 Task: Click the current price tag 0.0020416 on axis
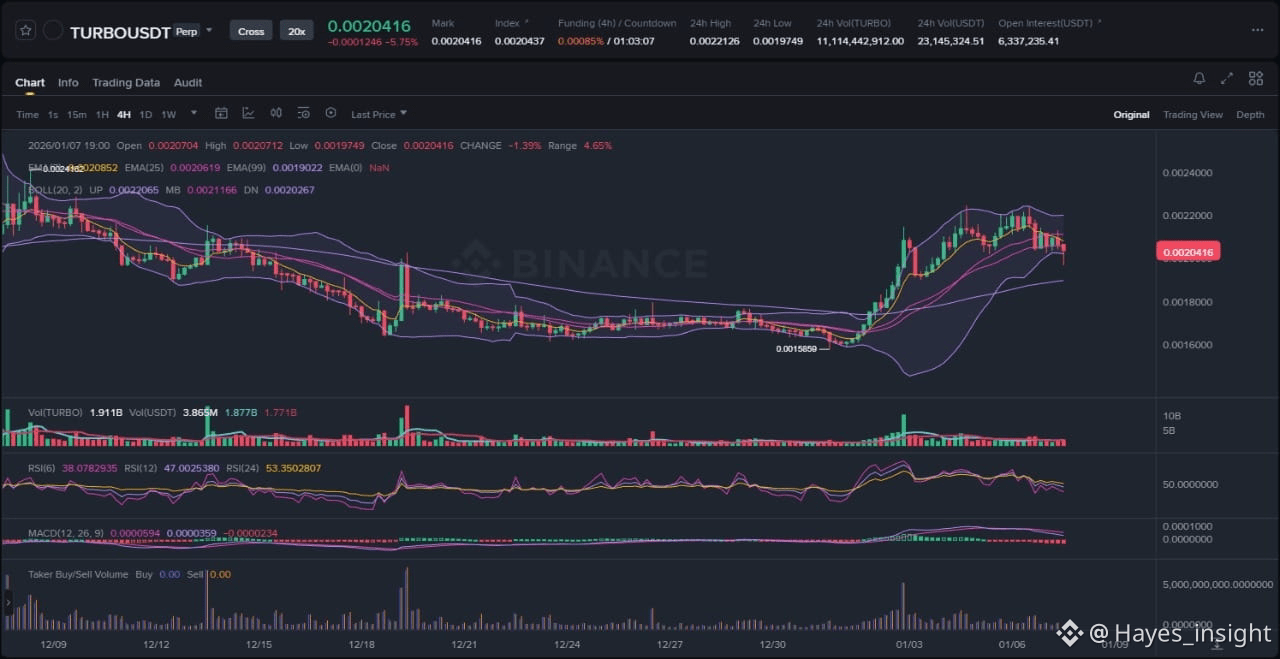[x=1188, y=252]
